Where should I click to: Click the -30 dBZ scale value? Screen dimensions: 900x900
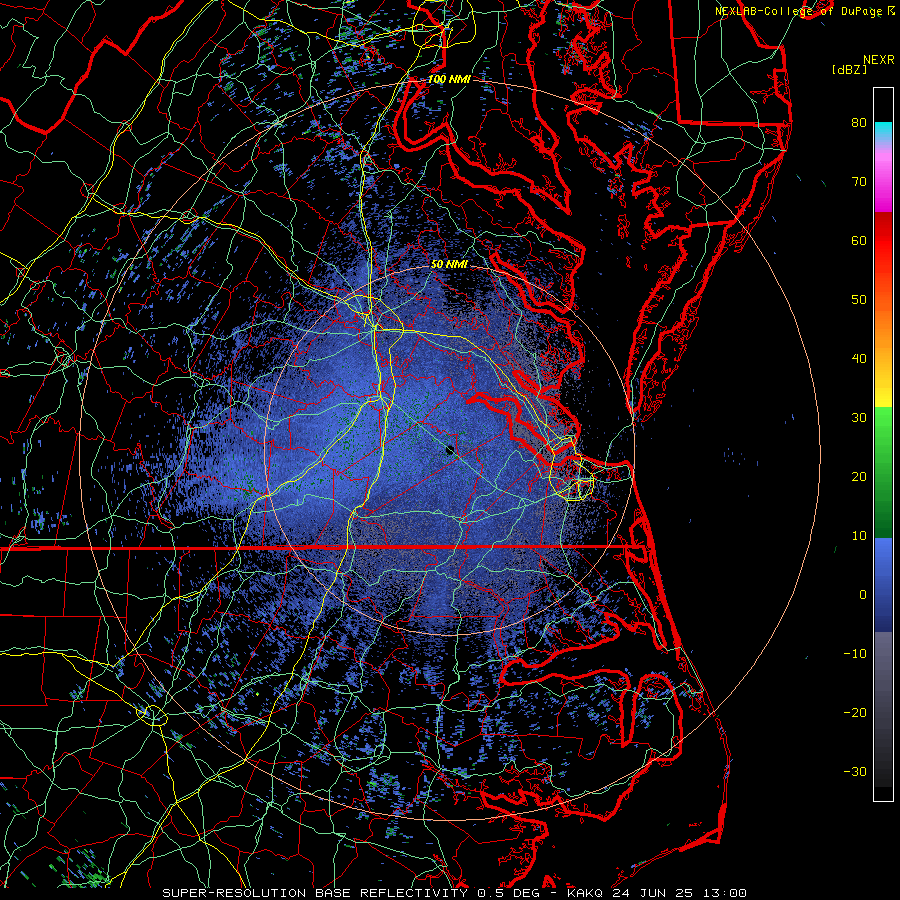[855, 771]
